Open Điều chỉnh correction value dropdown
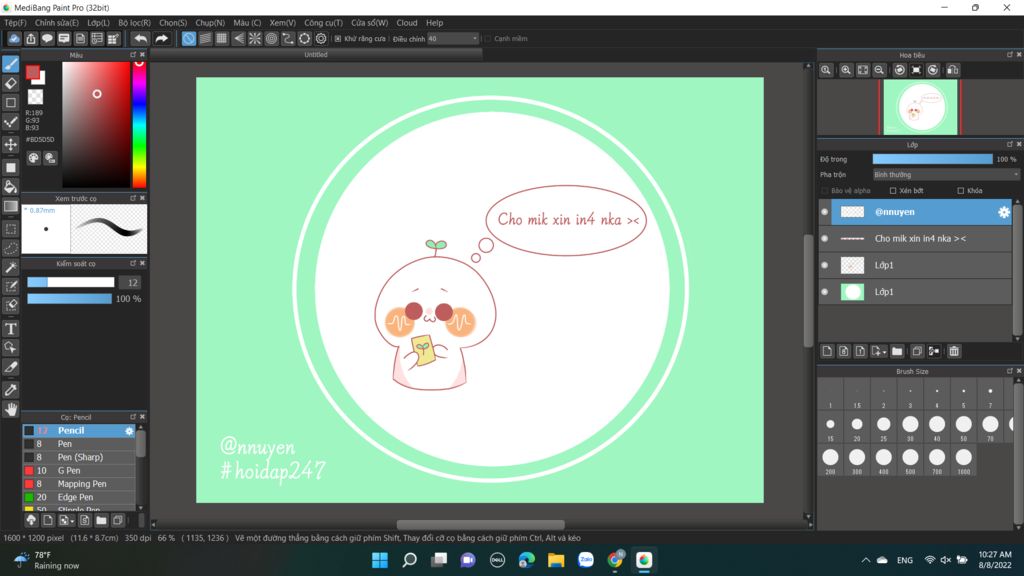Viewport: 1024px width, 576px height. [x=453, y=39]
